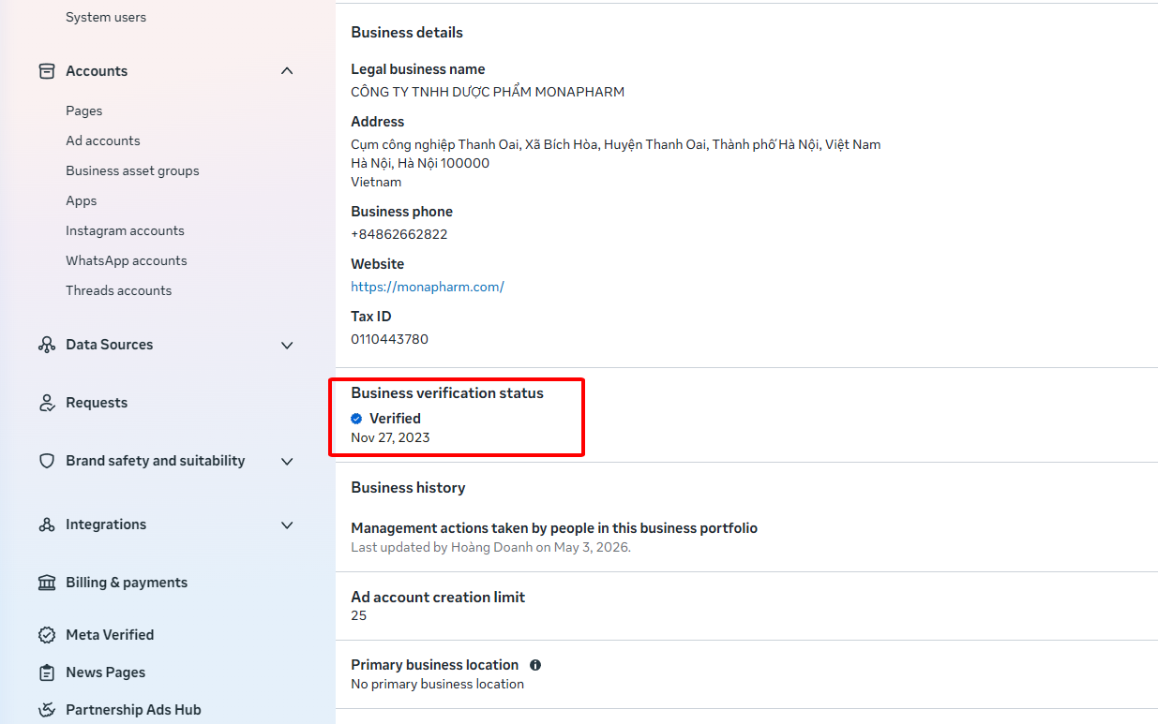
Task: Click the Accounts archive box icon
Action: pos(47,71)
